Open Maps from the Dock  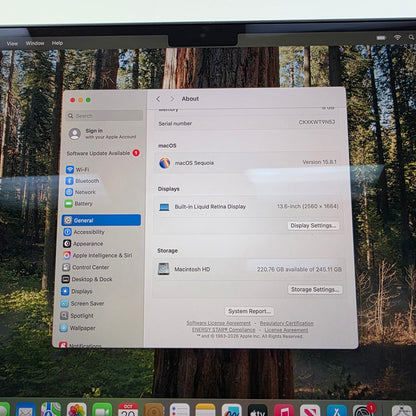[x=51, y=410]
